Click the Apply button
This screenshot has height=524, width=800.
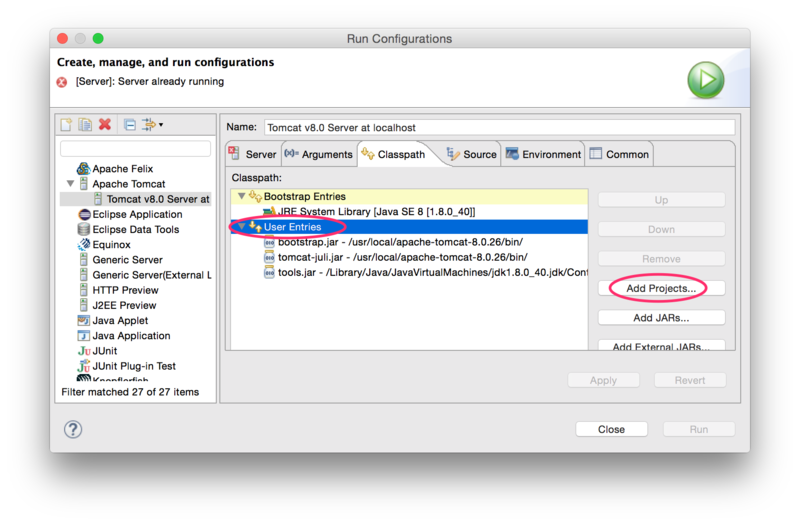coord(603,380)
